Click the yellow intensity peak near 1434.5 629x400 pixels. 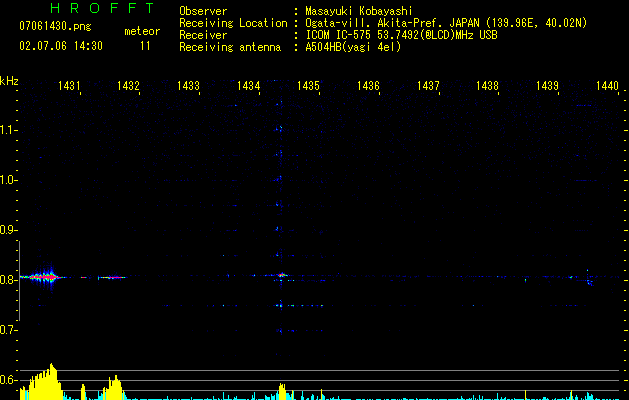[282, 392]
